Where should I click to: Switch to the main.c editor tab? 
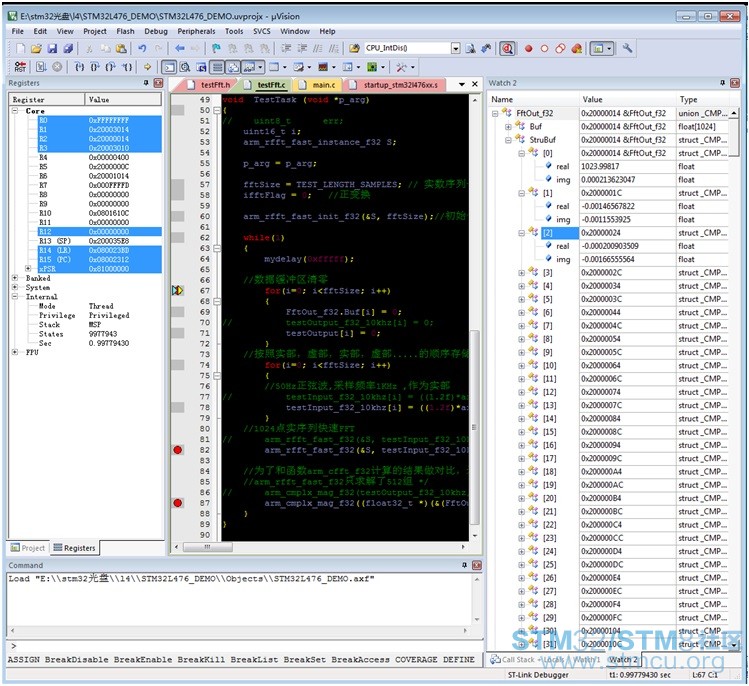[x=319, y=85]
